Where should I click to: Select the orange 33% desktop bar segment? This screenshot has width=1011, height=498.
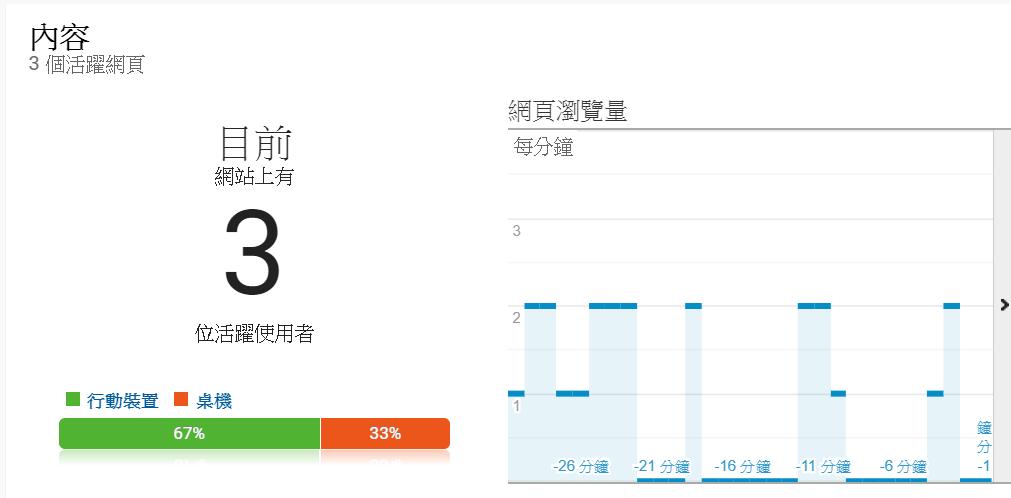tap(385, 433)
